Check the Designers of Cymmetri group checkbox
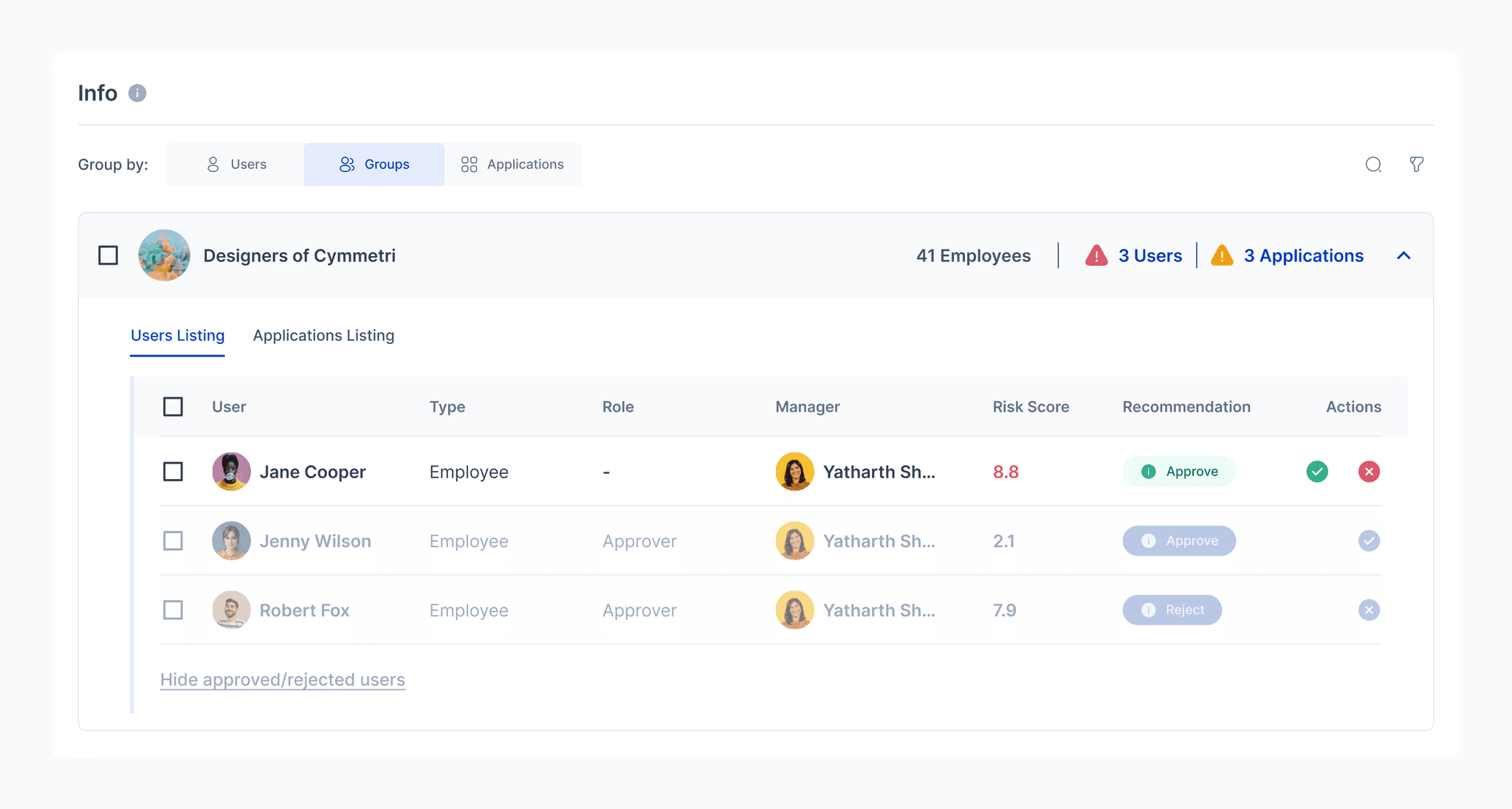Image resolution: width=1512 pixels, height=809 pixels. pos(109,255)
